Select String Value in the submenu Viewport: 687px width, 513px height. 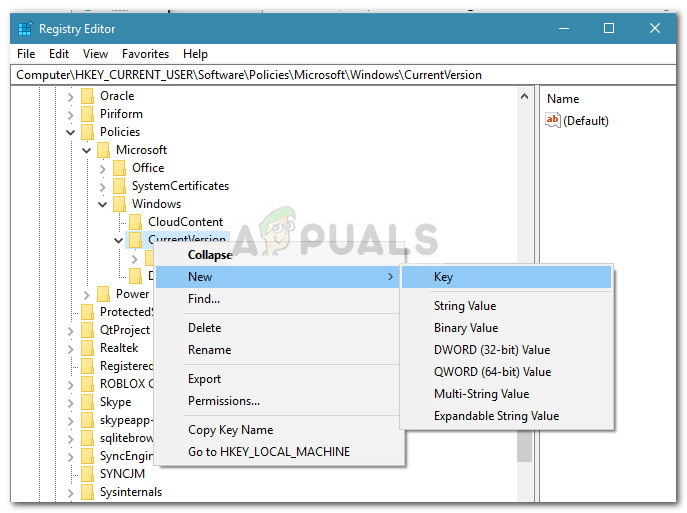506,306
